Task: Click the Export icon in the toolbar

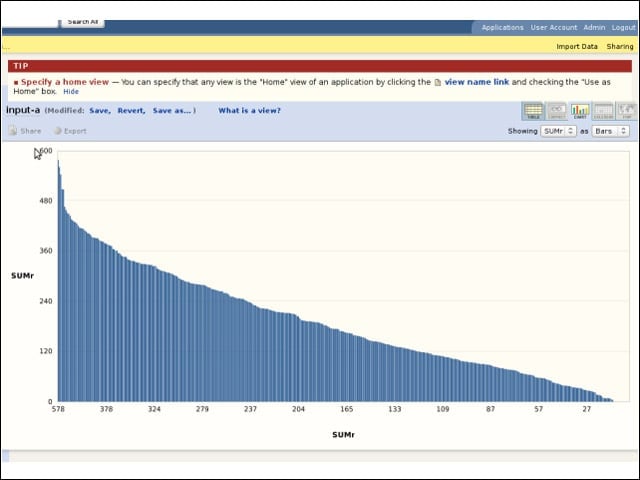Action: click(x=58, y=131)
